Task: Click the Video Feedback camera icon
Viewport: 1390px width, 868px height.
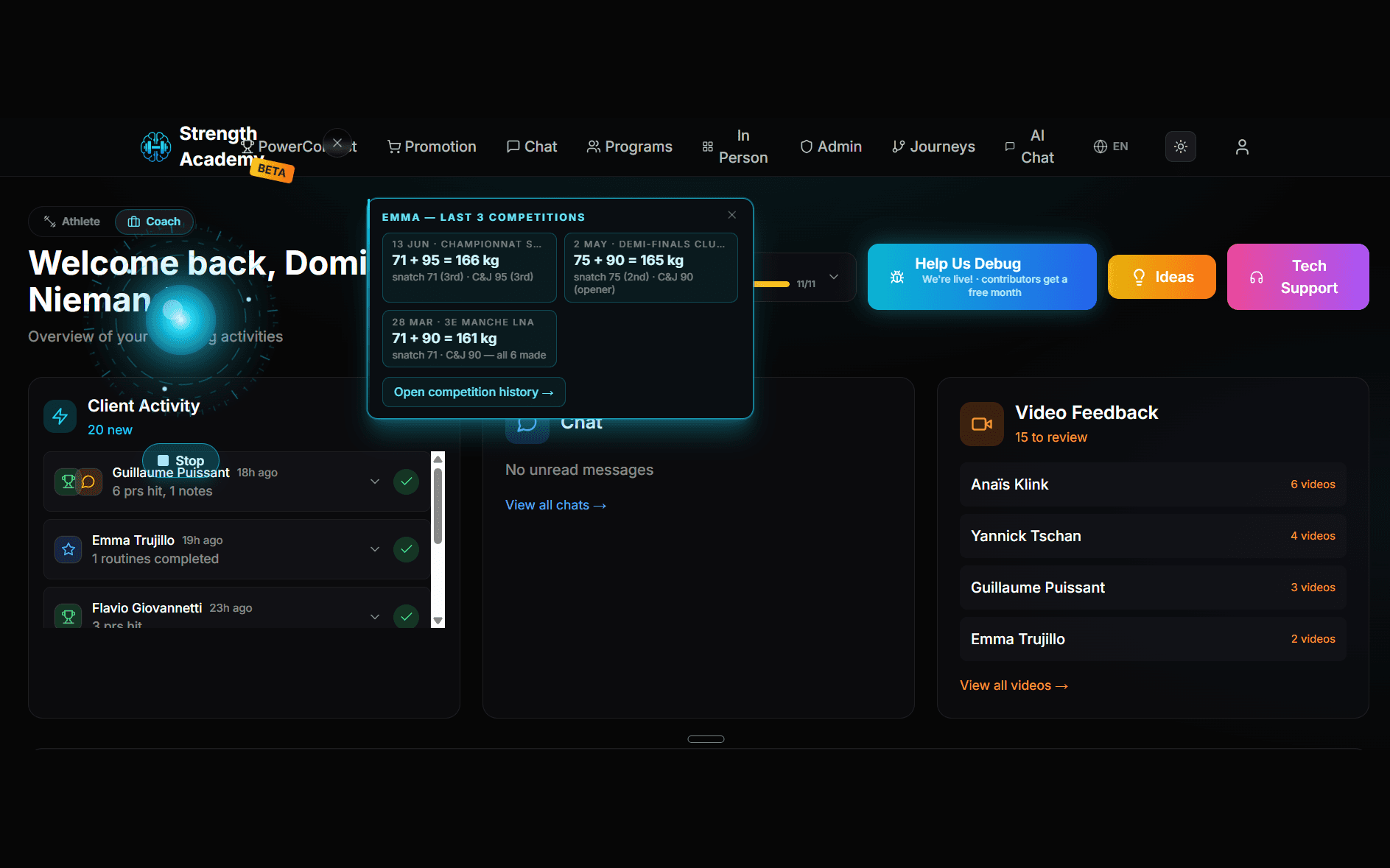Action: point(982,424)
